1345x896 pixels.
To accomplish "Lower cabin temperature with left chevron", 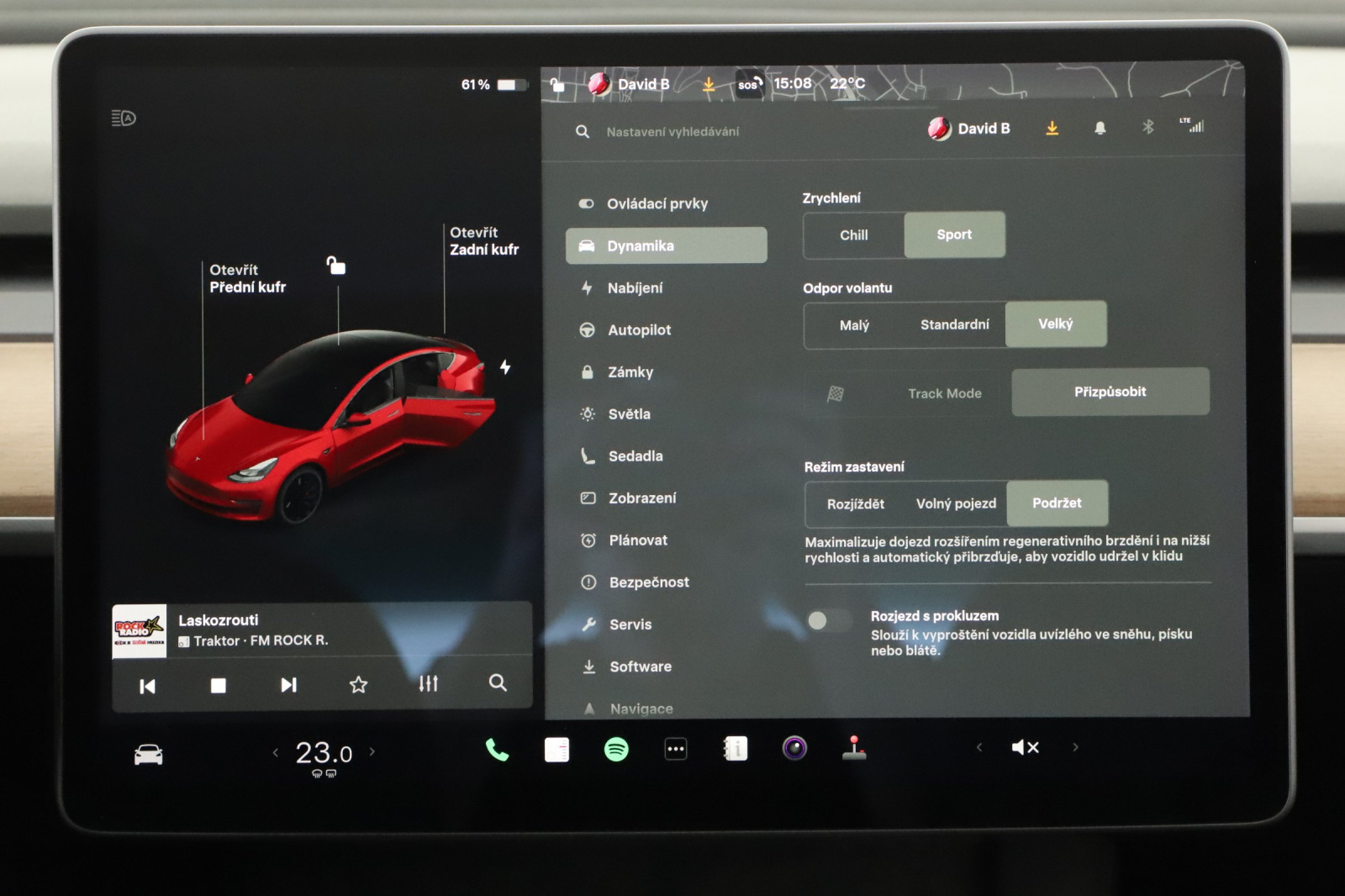I will [276, 752].
